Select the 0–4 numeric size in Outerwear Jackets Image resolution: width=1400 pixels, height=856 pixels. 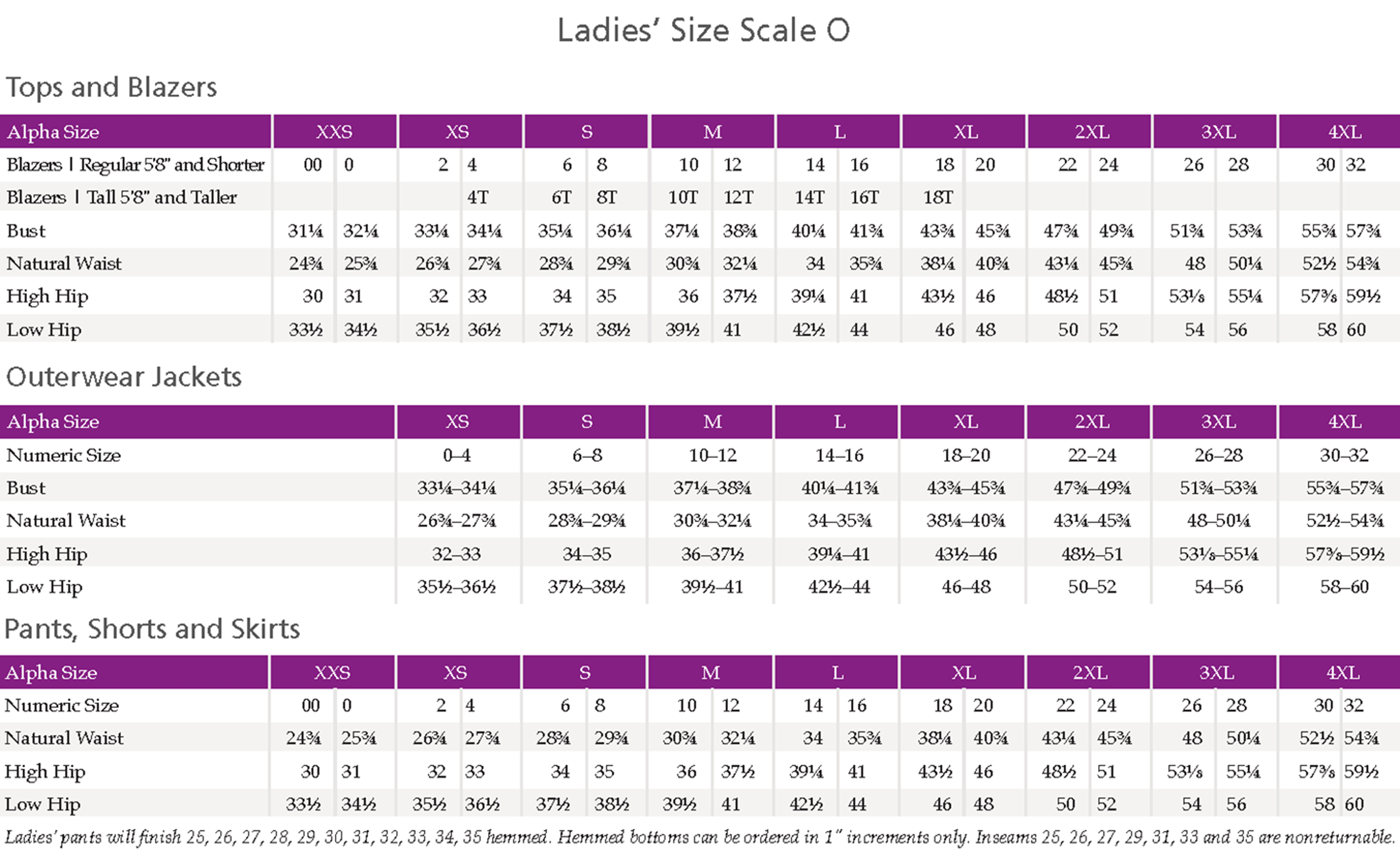click(457, 455)
